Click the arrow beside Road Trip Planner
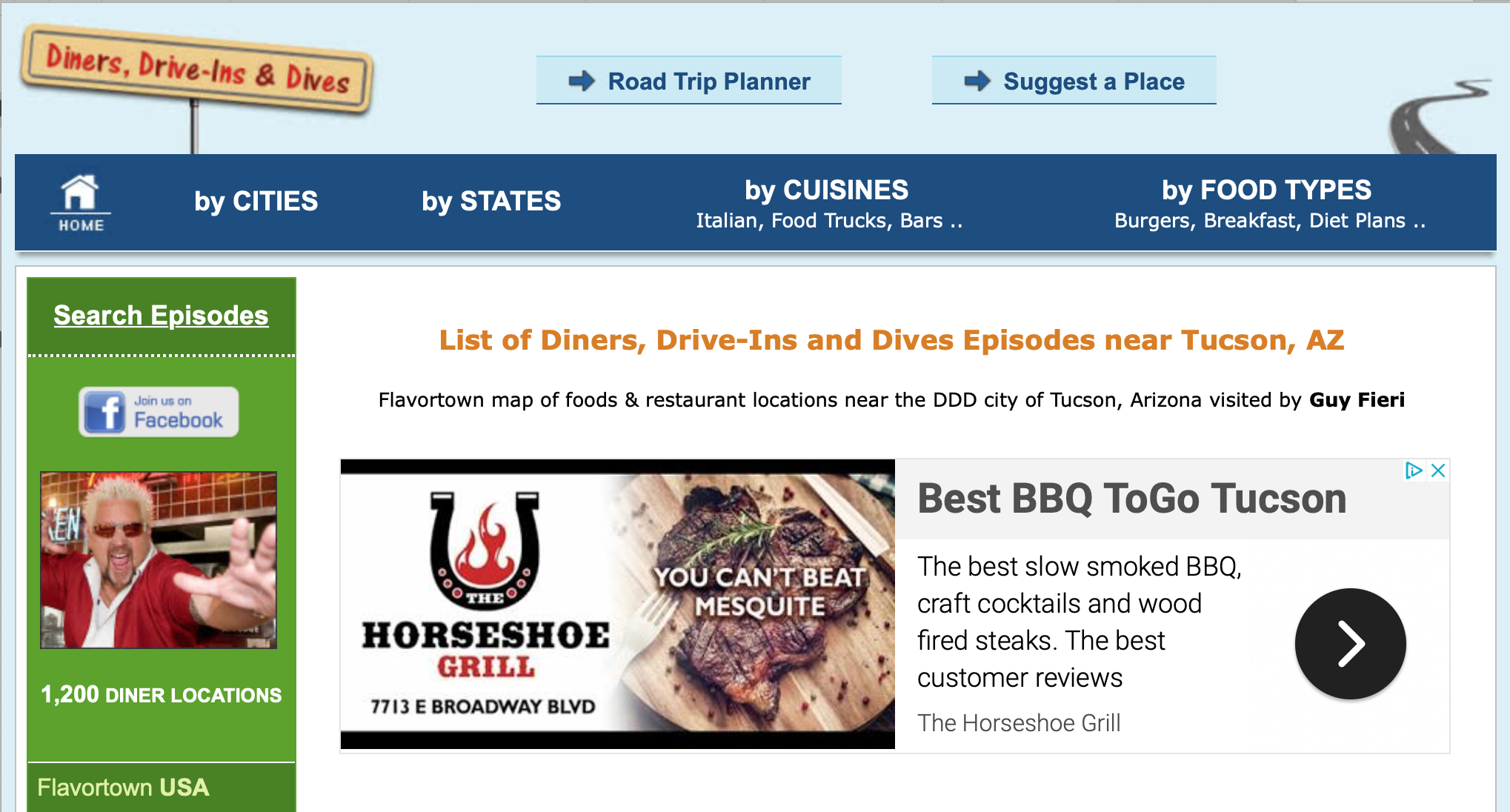The image size is (1510, 812). pos(582,81)
